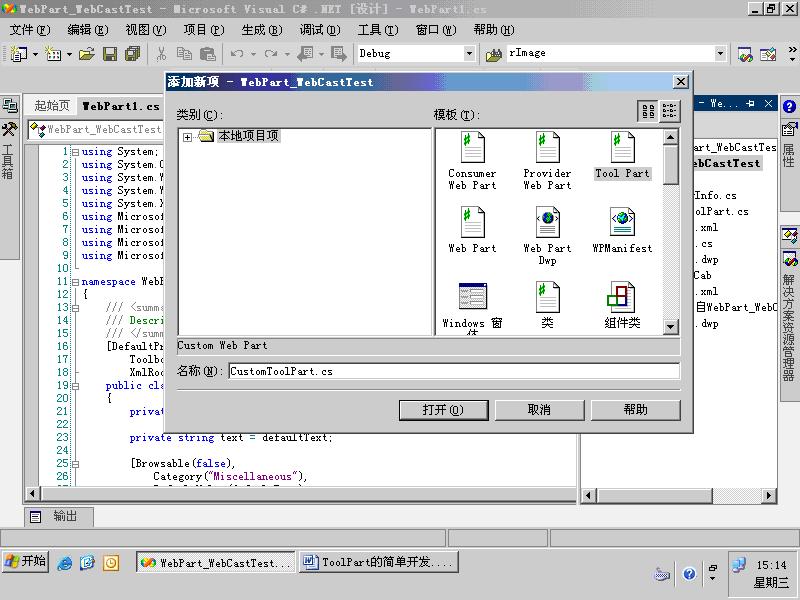Open the rImage find combo dropdown
The width and height of the screenshot is (800, 600).
tap(720, 53)
